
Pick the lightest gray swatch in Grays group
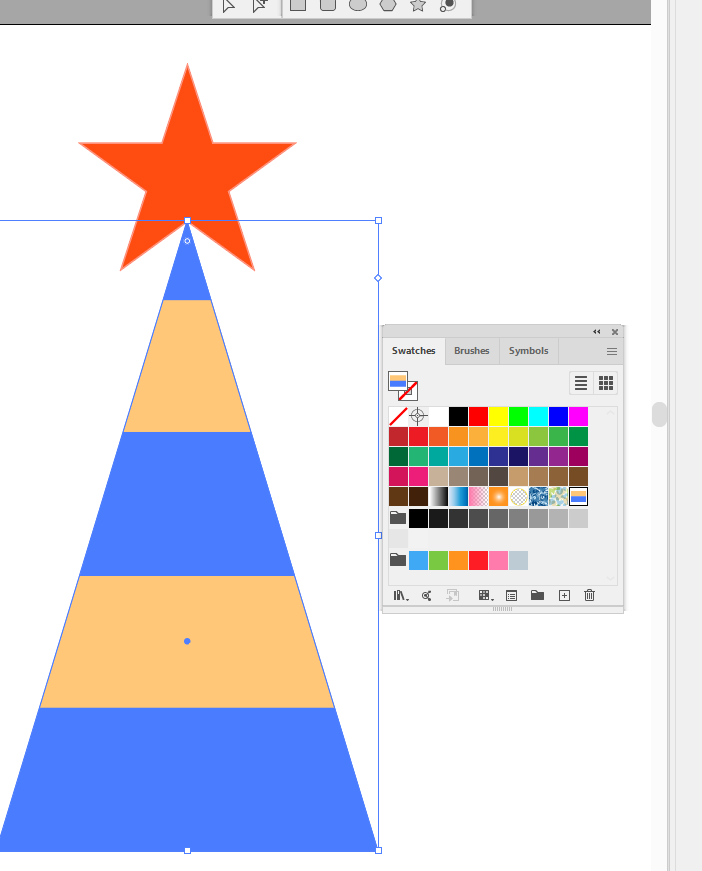pyautogui.click(x=578, y=518)
